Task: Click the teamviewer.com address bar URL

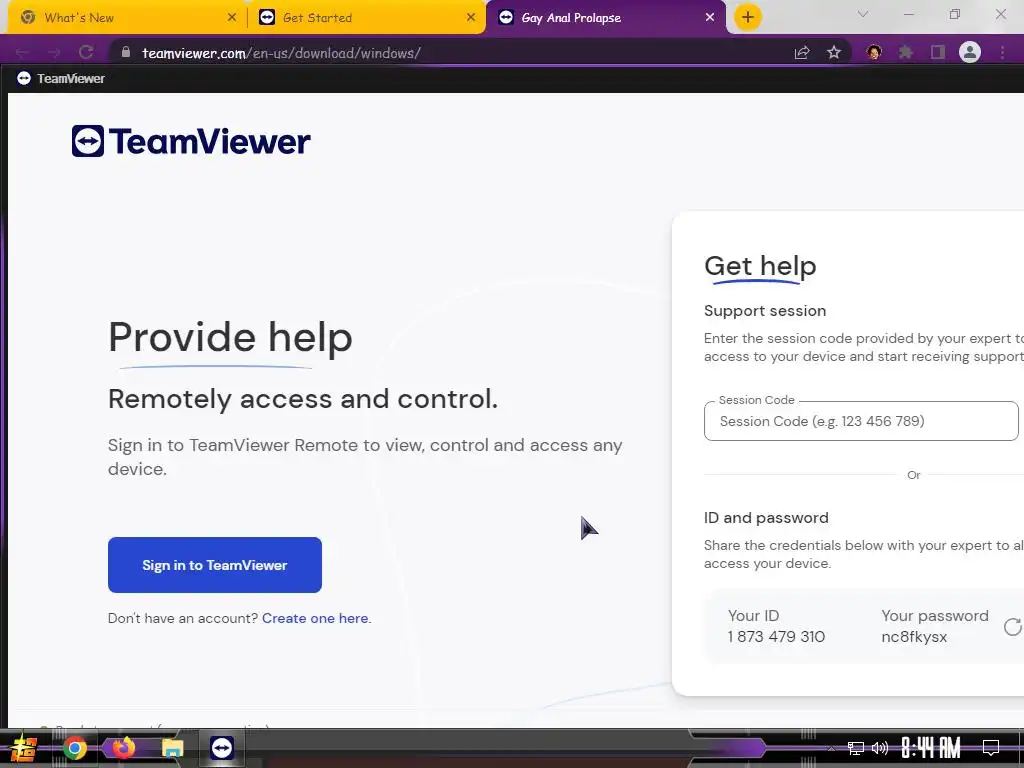Action: [x=281, y=53]
